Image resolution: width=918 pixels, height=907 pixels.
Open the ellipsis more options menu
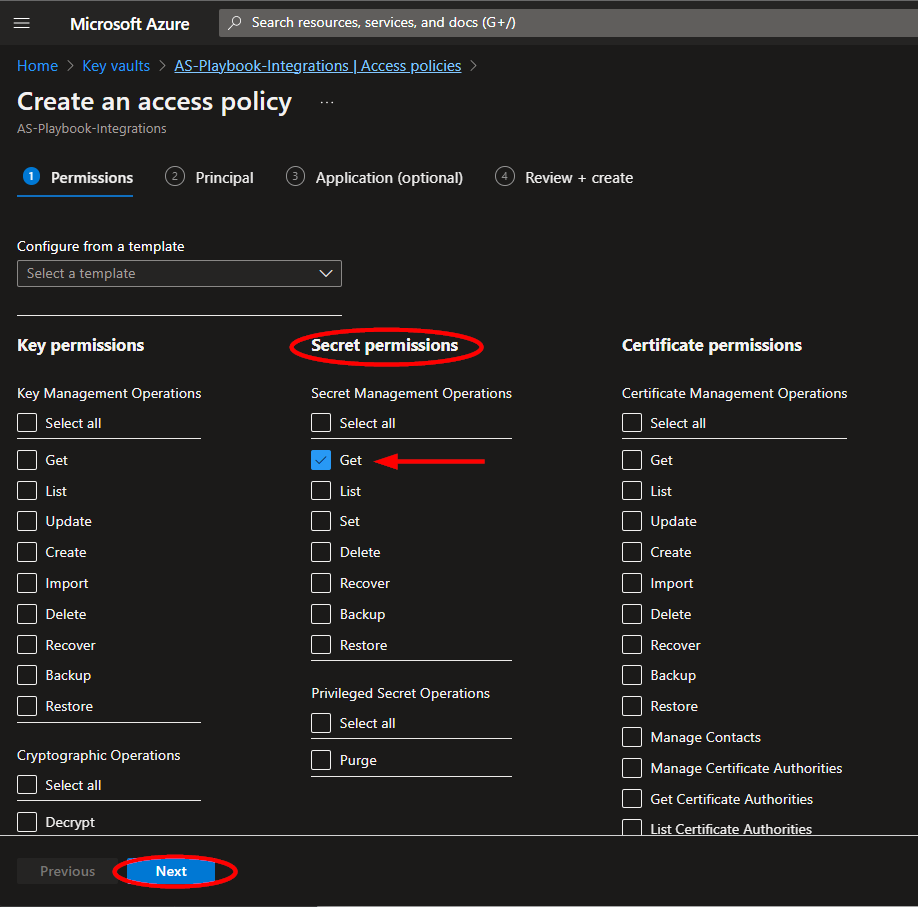(327, 102)
